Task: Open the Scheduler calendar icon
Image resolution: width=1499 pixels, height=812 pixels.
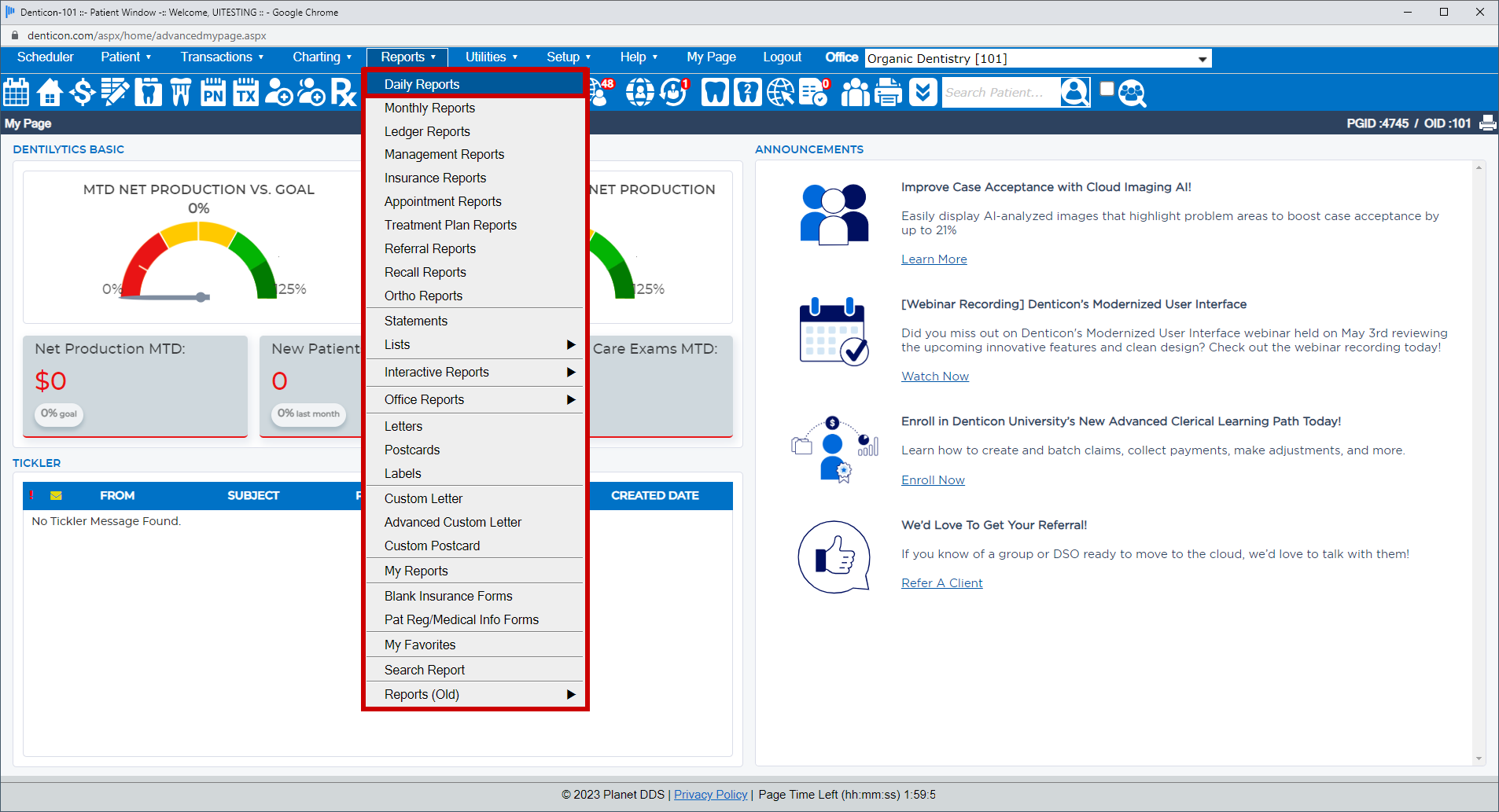Action: coord(16,93)
